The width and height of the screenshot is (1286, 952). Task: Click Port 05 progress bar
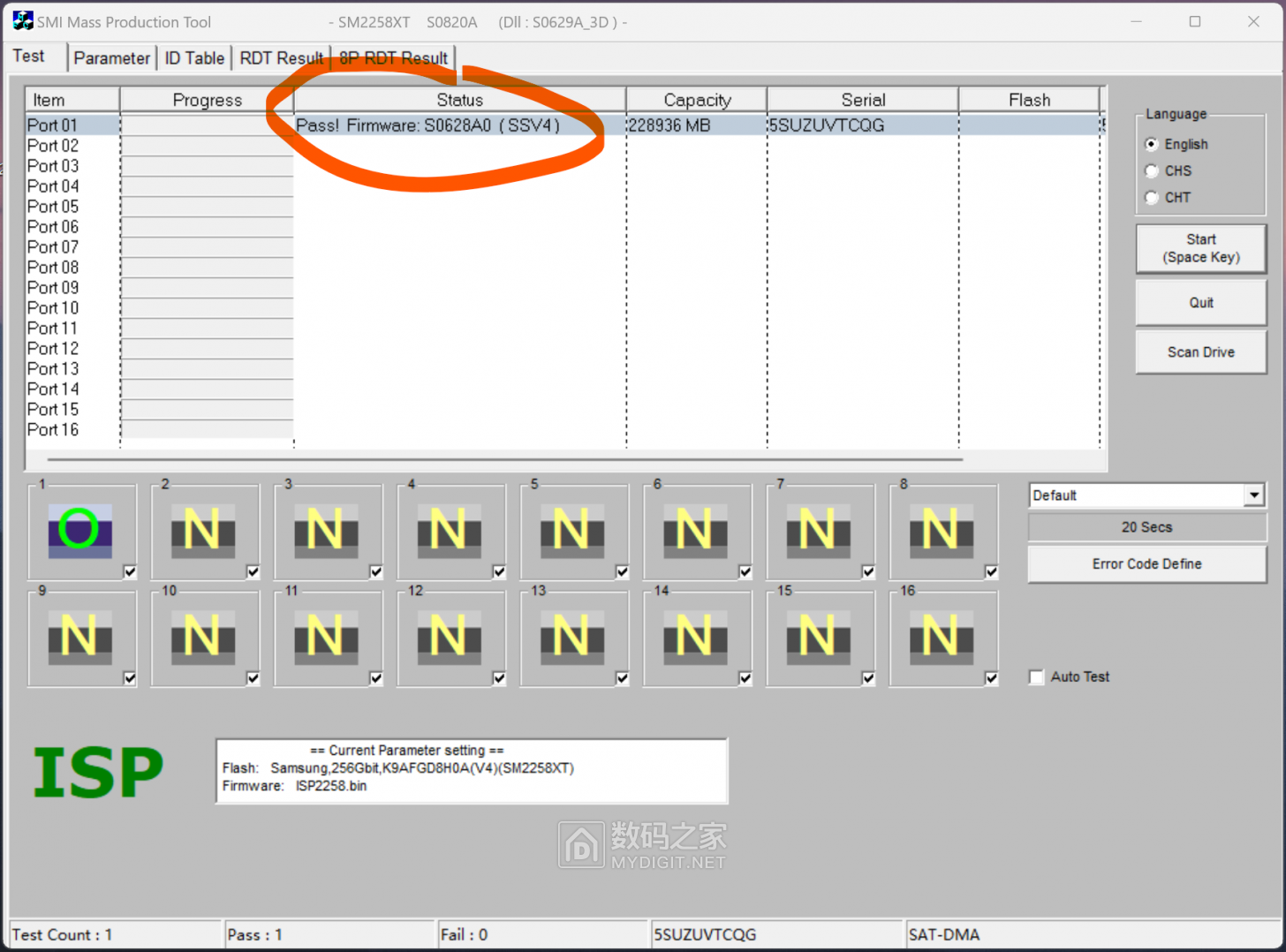[x=207, y=207]
